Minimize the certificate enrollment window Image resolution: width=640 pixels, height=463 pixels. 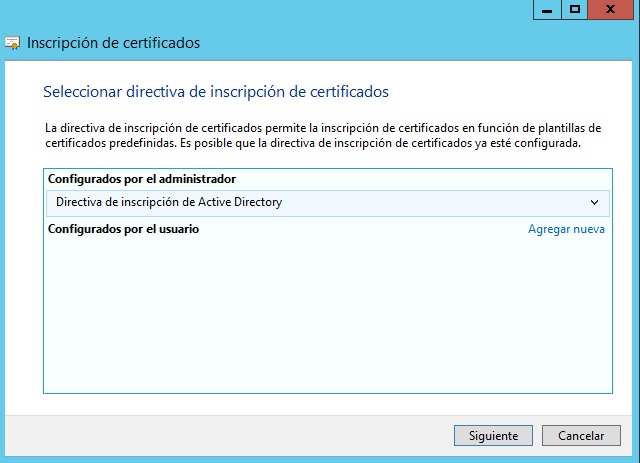[x=547, y=9]
